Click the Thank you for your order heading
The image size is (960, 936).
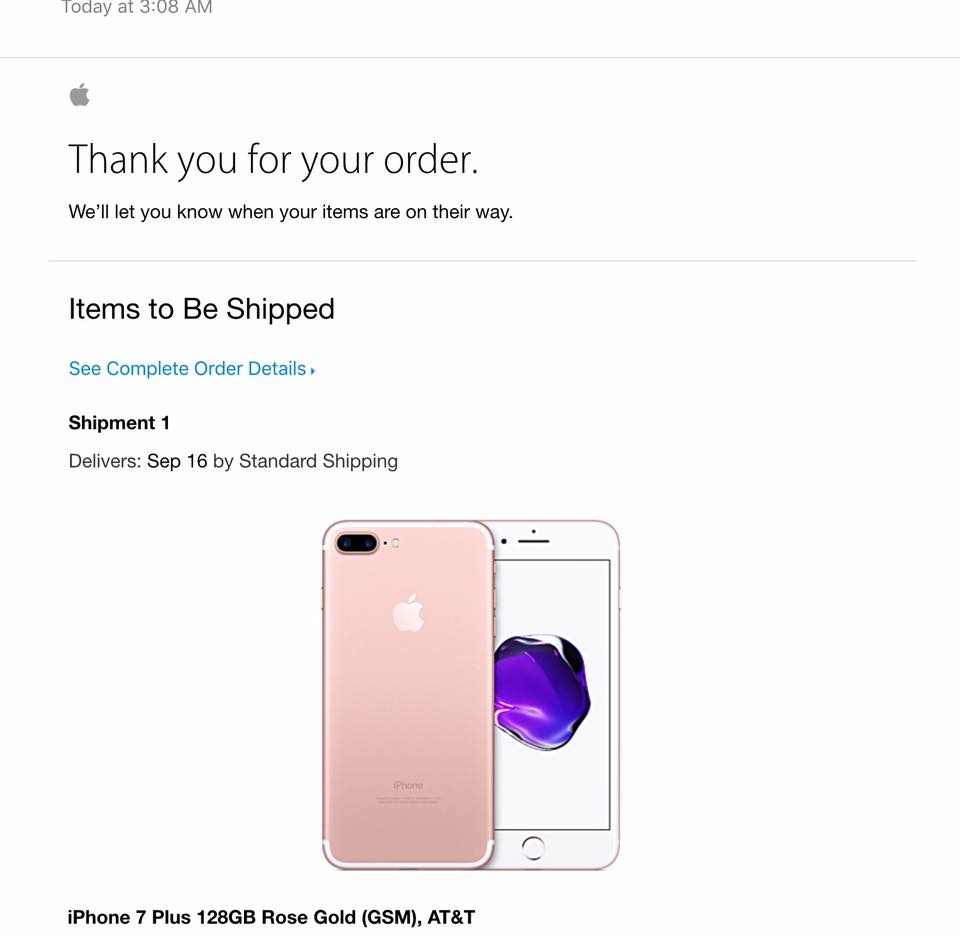pos(273,160)
